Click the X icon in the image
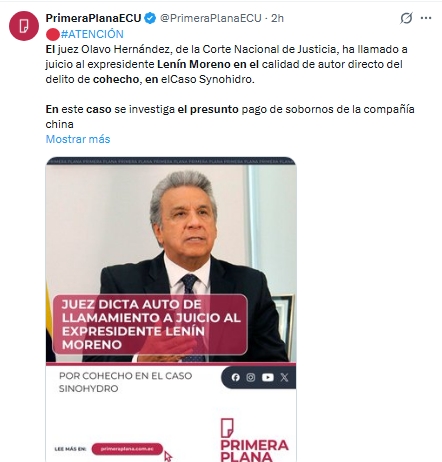The width and height of the screenshot is (442, 462). coord(284,377)
